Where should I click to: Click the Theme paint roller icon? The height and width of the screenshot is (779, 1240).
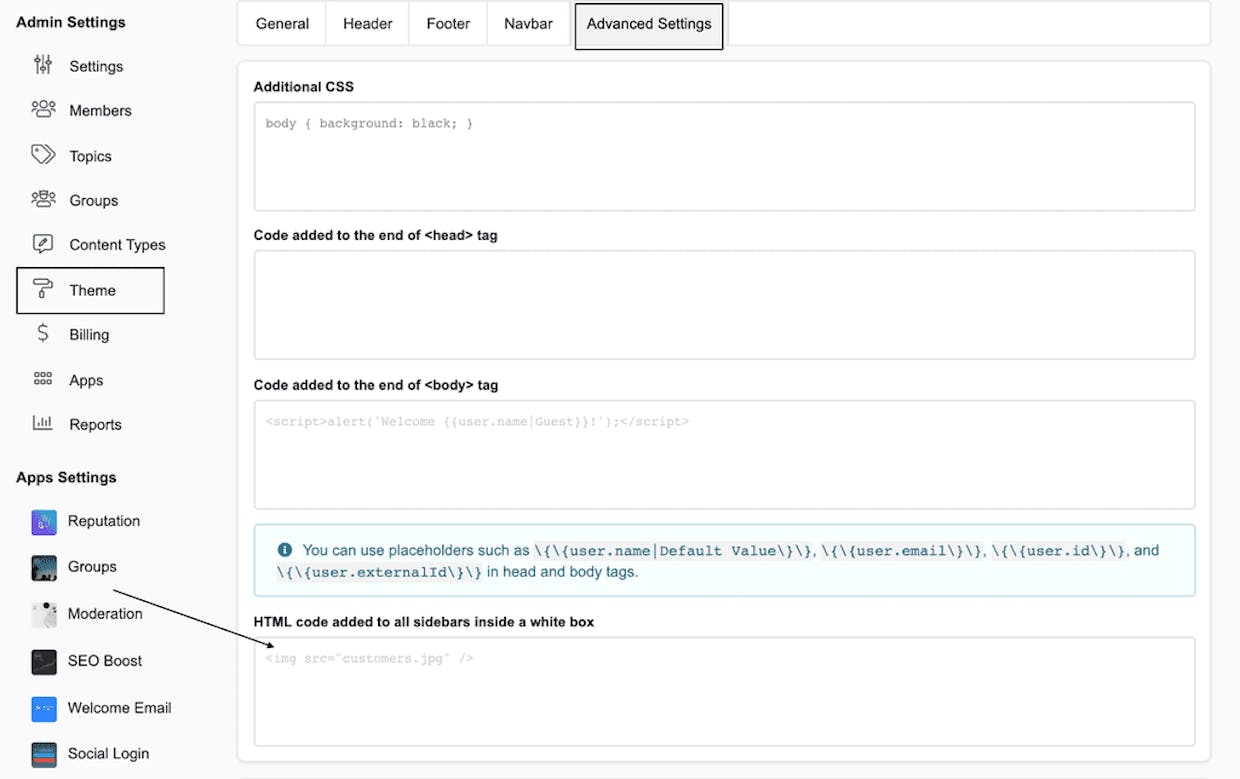[43, 289]
